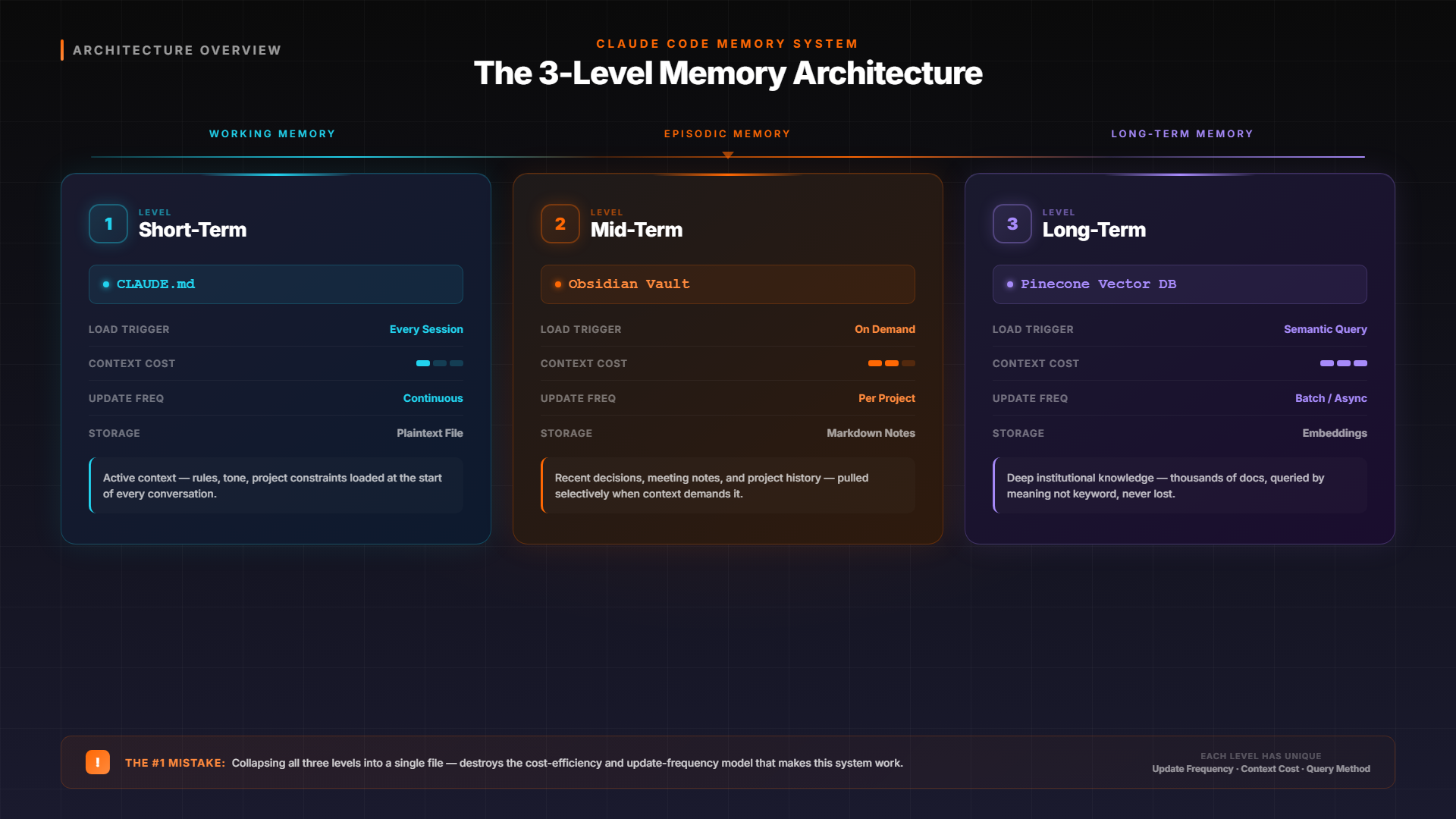1456x819 pixels.
Task: Click the Short-Term context cost indicator
Action: tap(440, 363)
